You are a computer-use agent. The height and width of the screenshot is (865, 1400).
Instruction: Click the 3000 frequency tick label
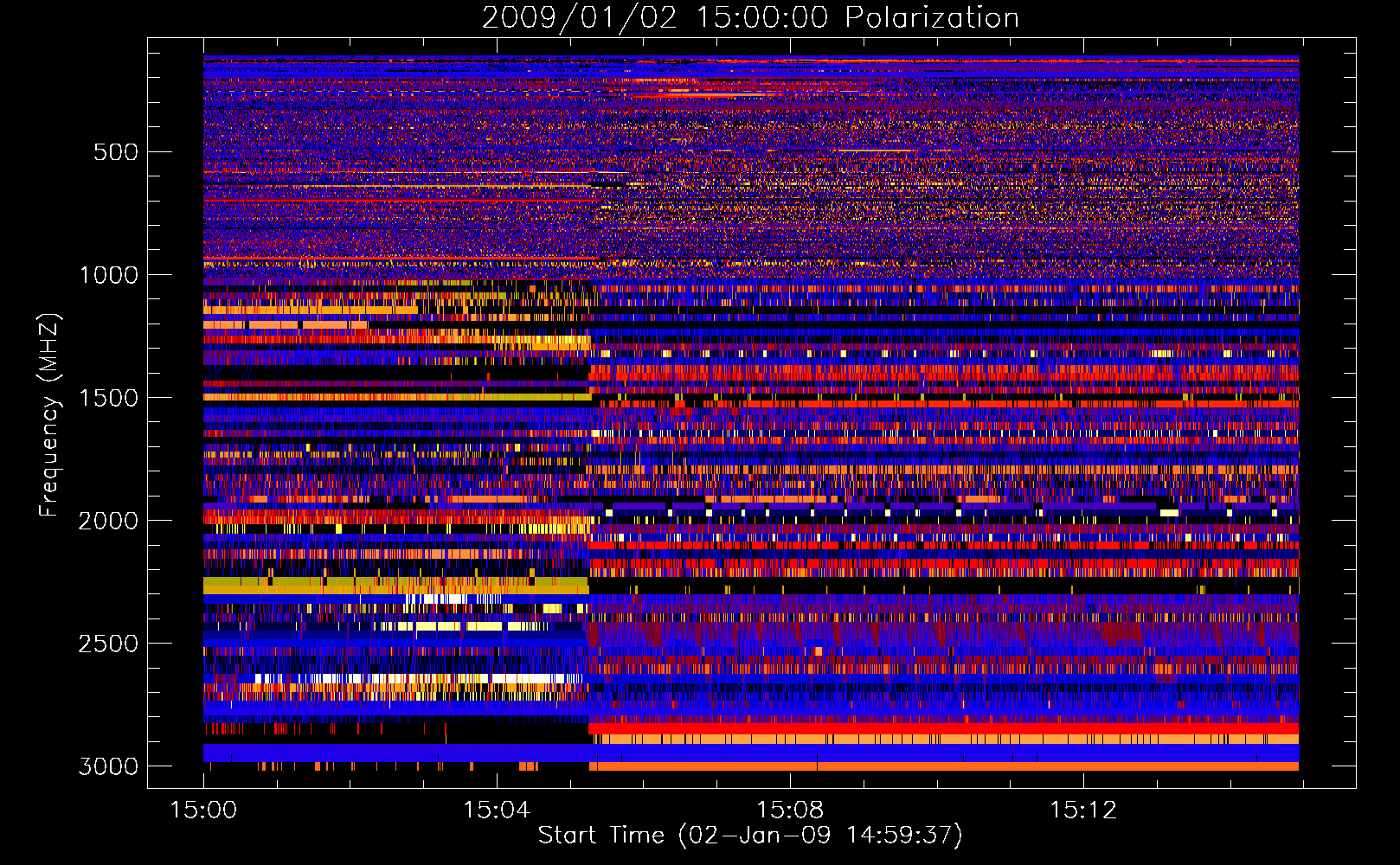tap(108, 766)
